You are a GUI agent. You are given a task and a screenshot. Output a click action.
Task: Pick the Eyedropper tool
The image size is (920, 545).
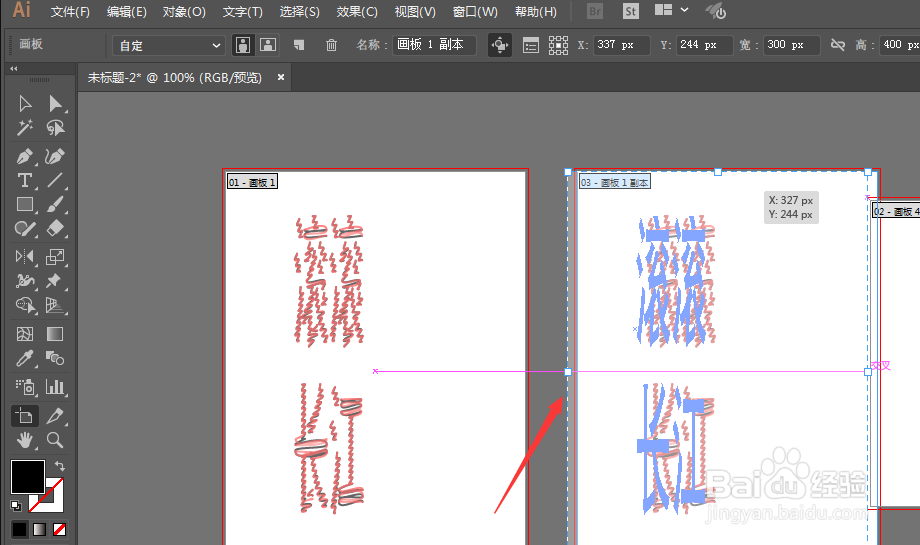click(x=25, y=358)
